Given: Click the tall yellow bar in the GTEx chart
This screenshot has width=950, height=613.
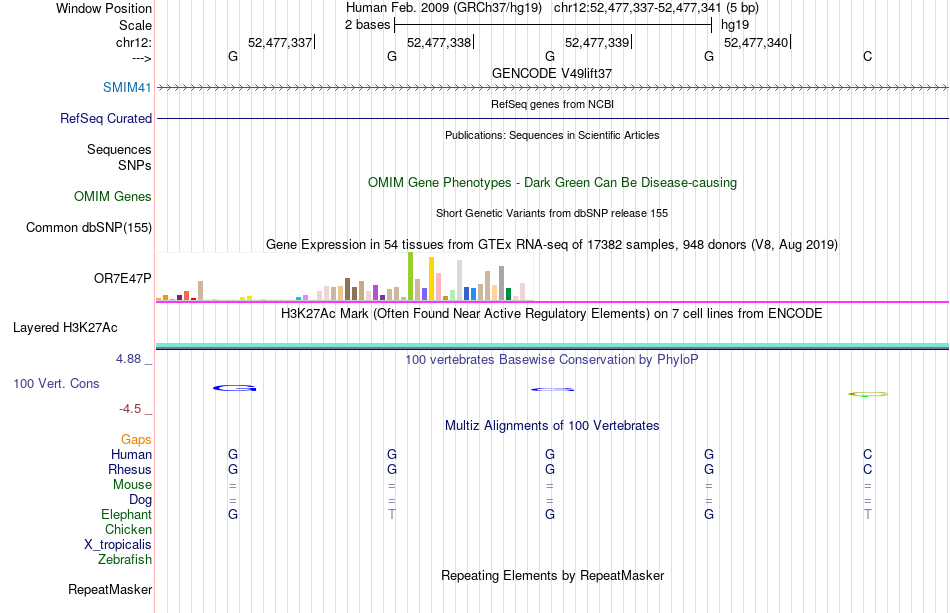Looking at the screenshot, I should (431, 279).
